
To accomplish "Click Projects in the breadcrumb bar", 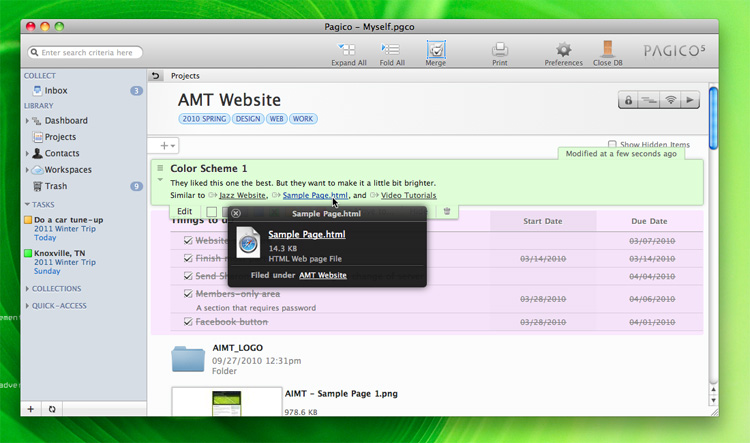I will point(185,76).
